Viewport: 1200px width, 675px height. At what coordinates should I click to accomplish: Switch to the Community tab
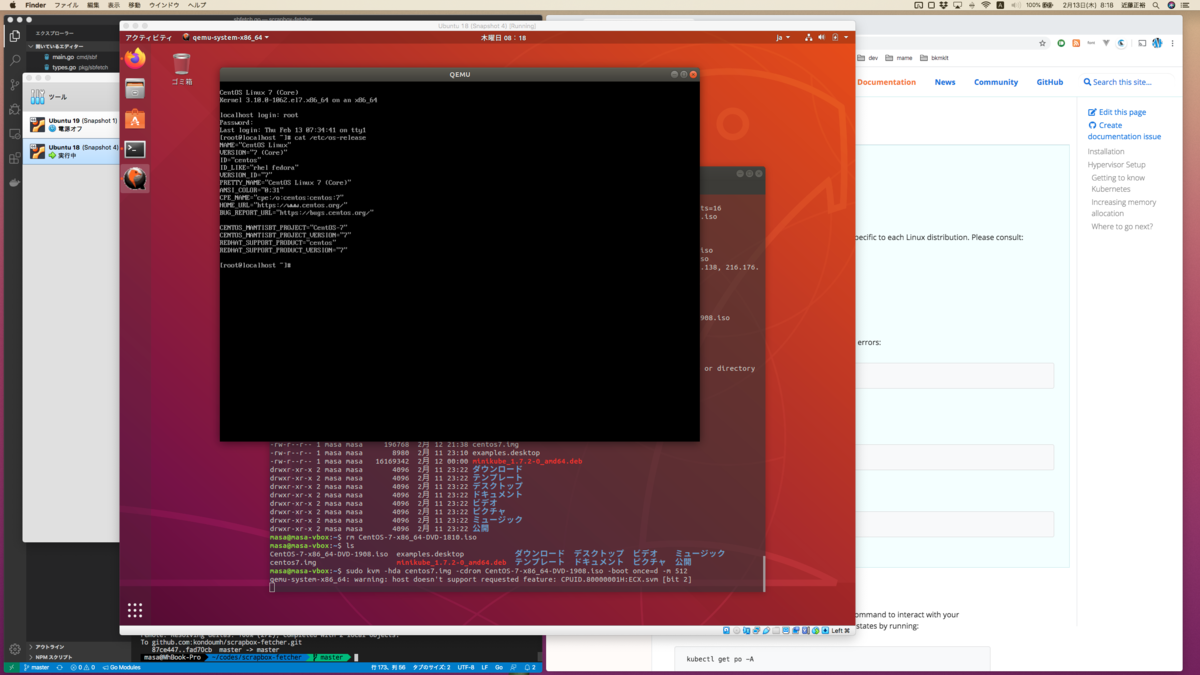click(995, 82)
